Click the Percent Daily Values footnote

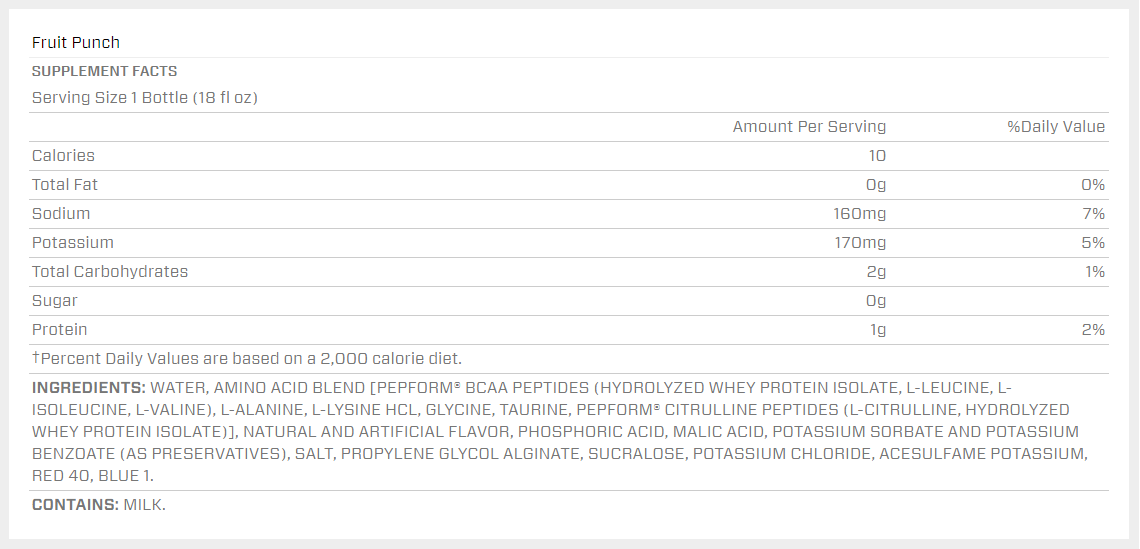click(x=247, y=358)
